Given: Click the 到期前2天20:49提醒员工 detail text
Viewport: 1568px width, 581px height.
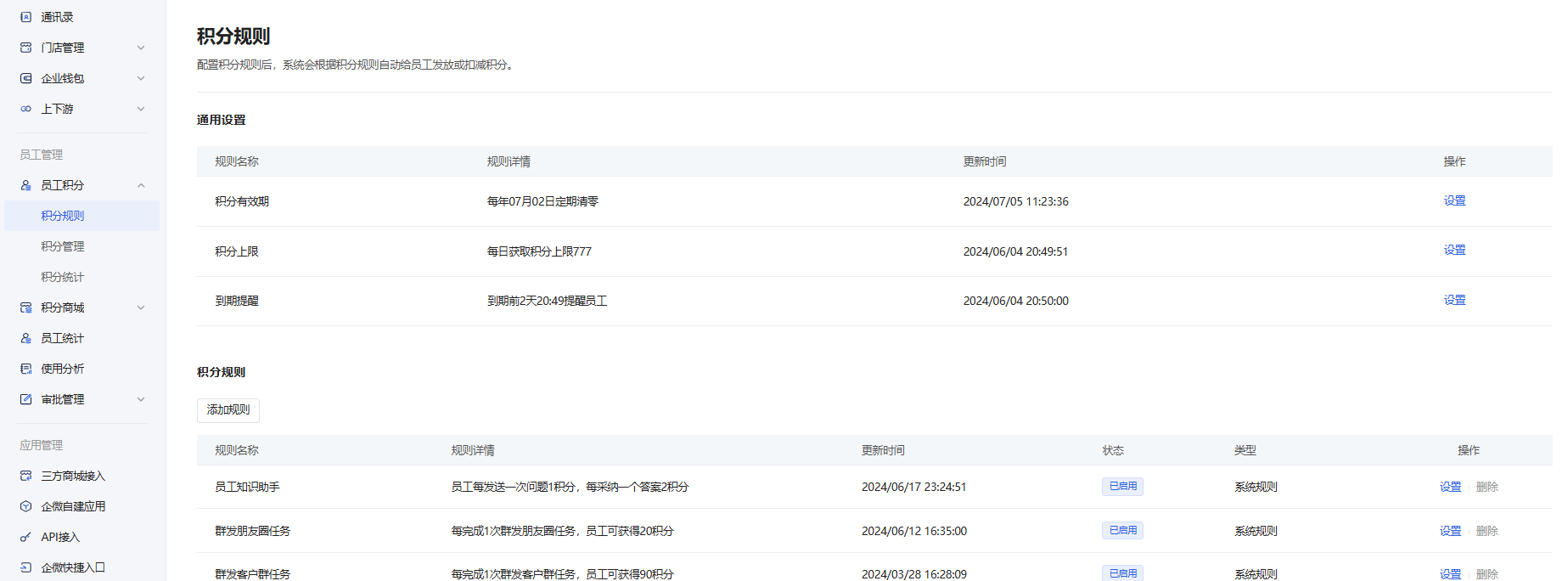Looking at the screenshot, I should coord(547,301).
